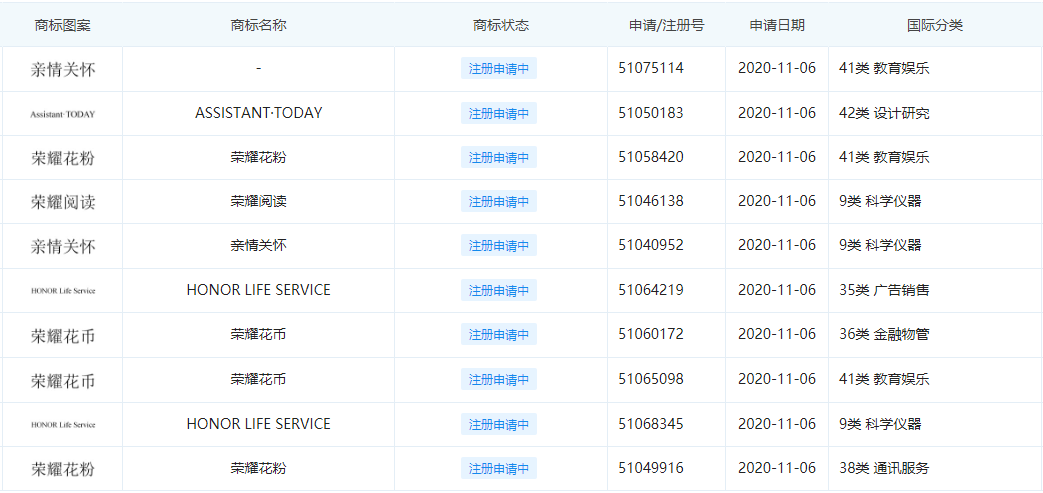Image resolution: width=1043 pixels, height=493 pixels.
Task: Open 亲情关怀 trademark image in row 51075114
Action: click(63, 69)
